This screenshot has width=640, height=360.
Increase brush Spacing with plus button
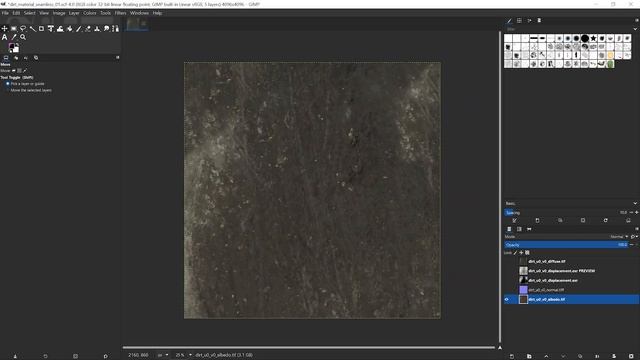(x=636, y=213)
